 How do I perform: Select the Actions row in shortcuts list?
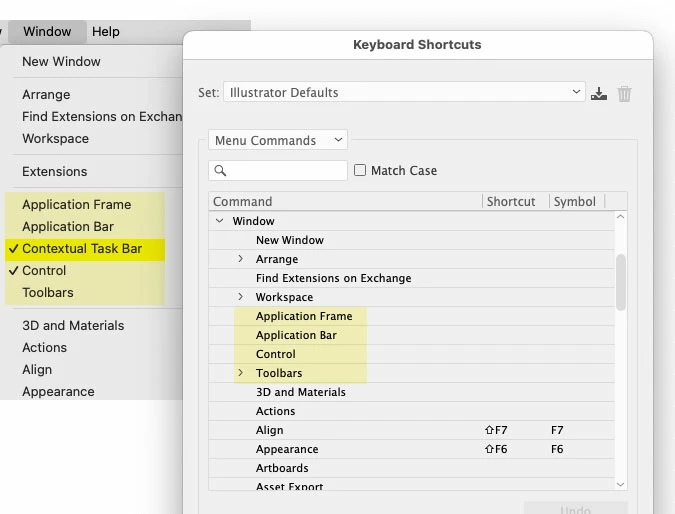pos(412,411)
